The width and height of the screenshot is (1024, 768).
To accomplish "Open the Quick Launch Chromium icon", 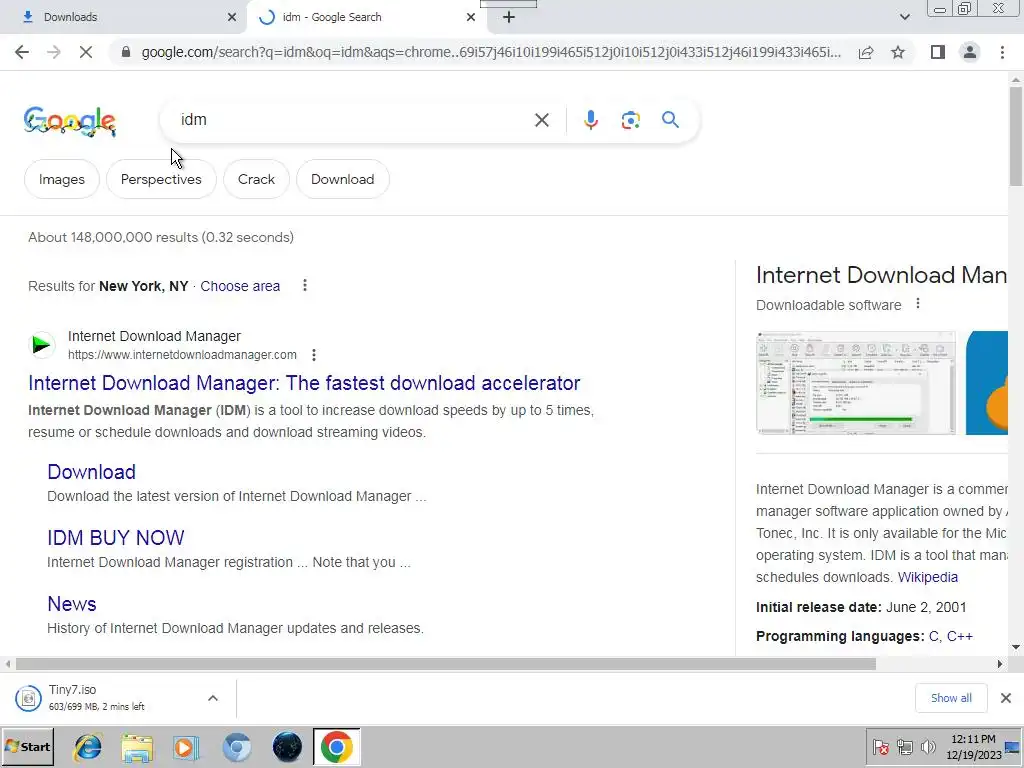I will click(x=236, y=747).
